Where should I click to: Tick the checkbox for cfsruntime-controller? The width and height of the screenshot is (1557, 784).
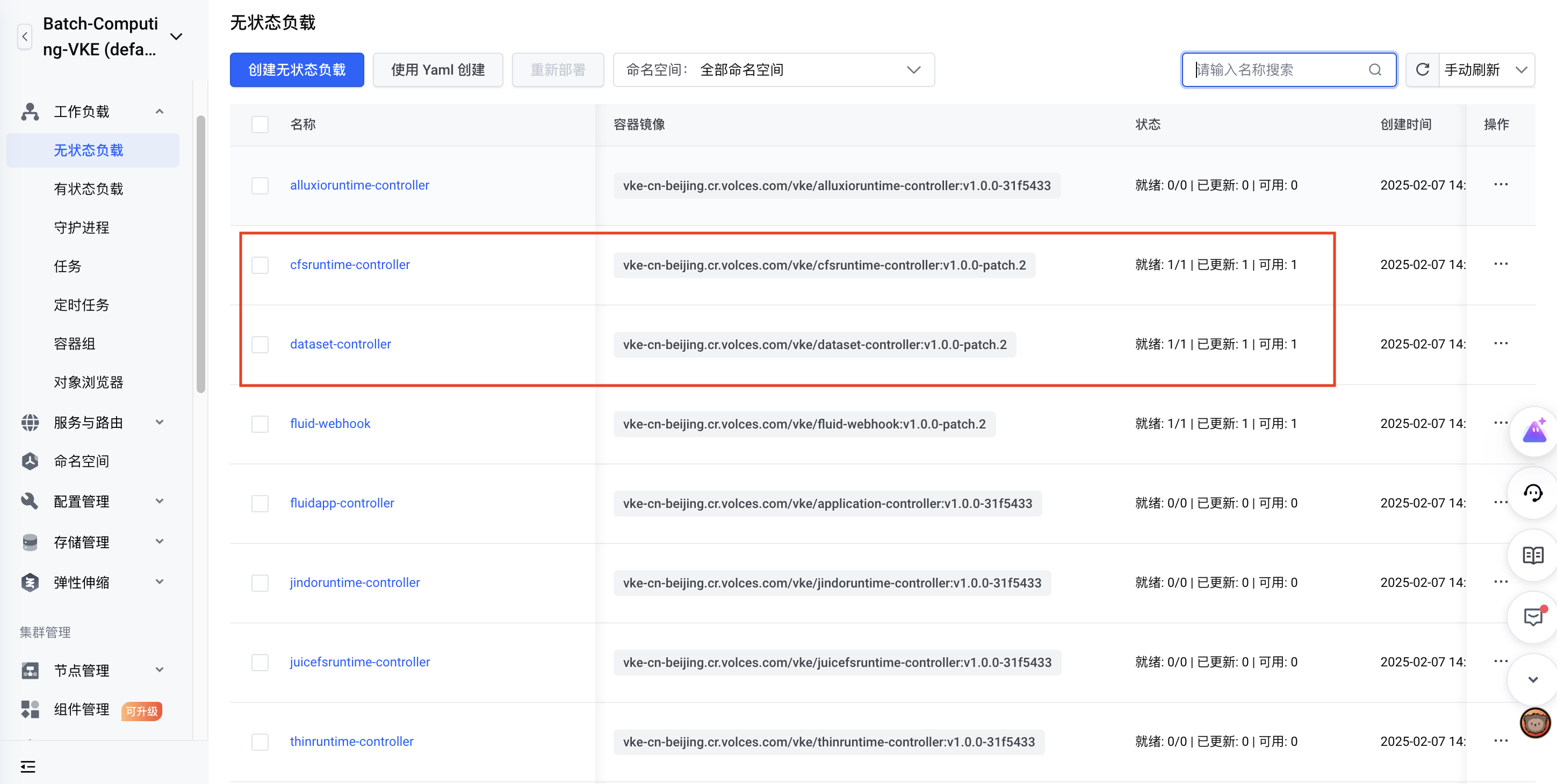coord(260,265)
